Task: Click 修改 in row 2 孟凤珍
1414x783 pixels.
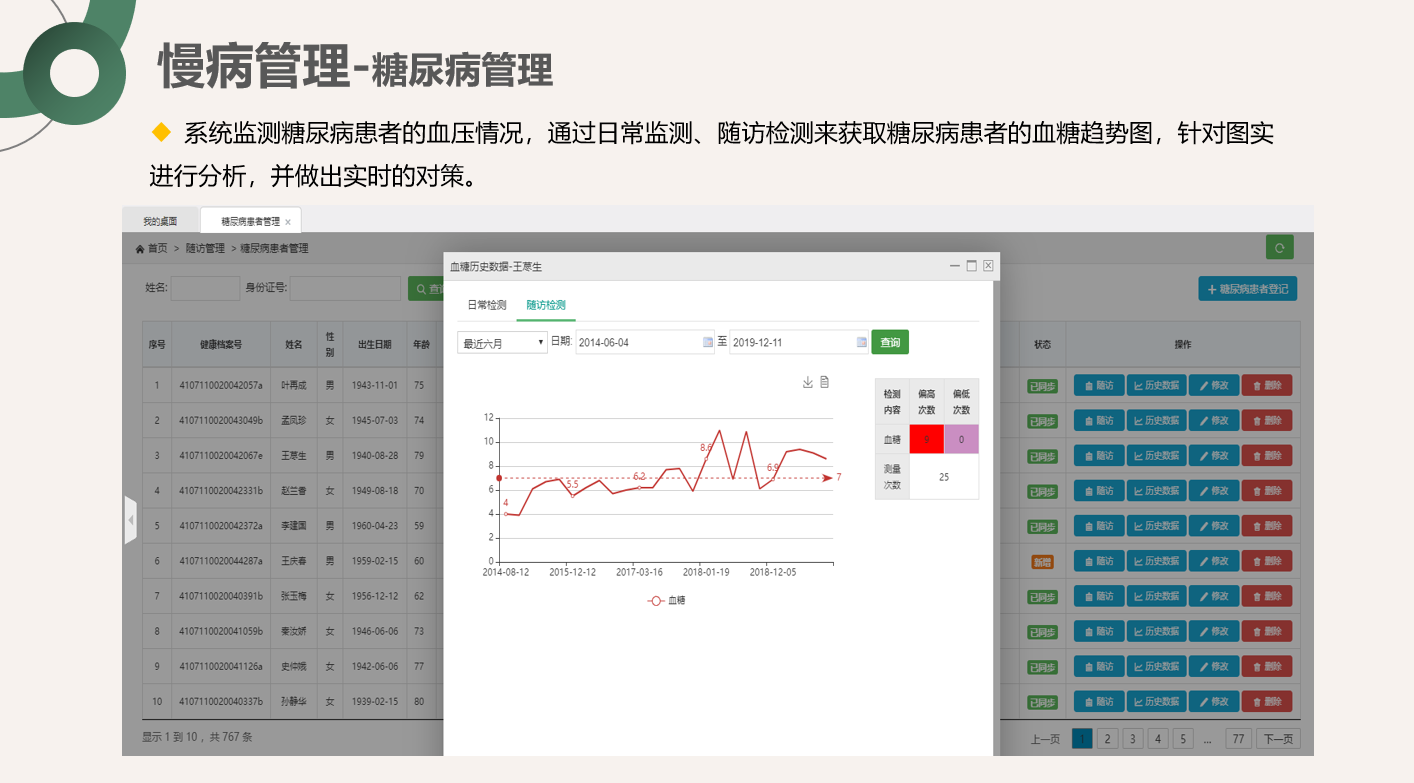Action: (1214, 420)
